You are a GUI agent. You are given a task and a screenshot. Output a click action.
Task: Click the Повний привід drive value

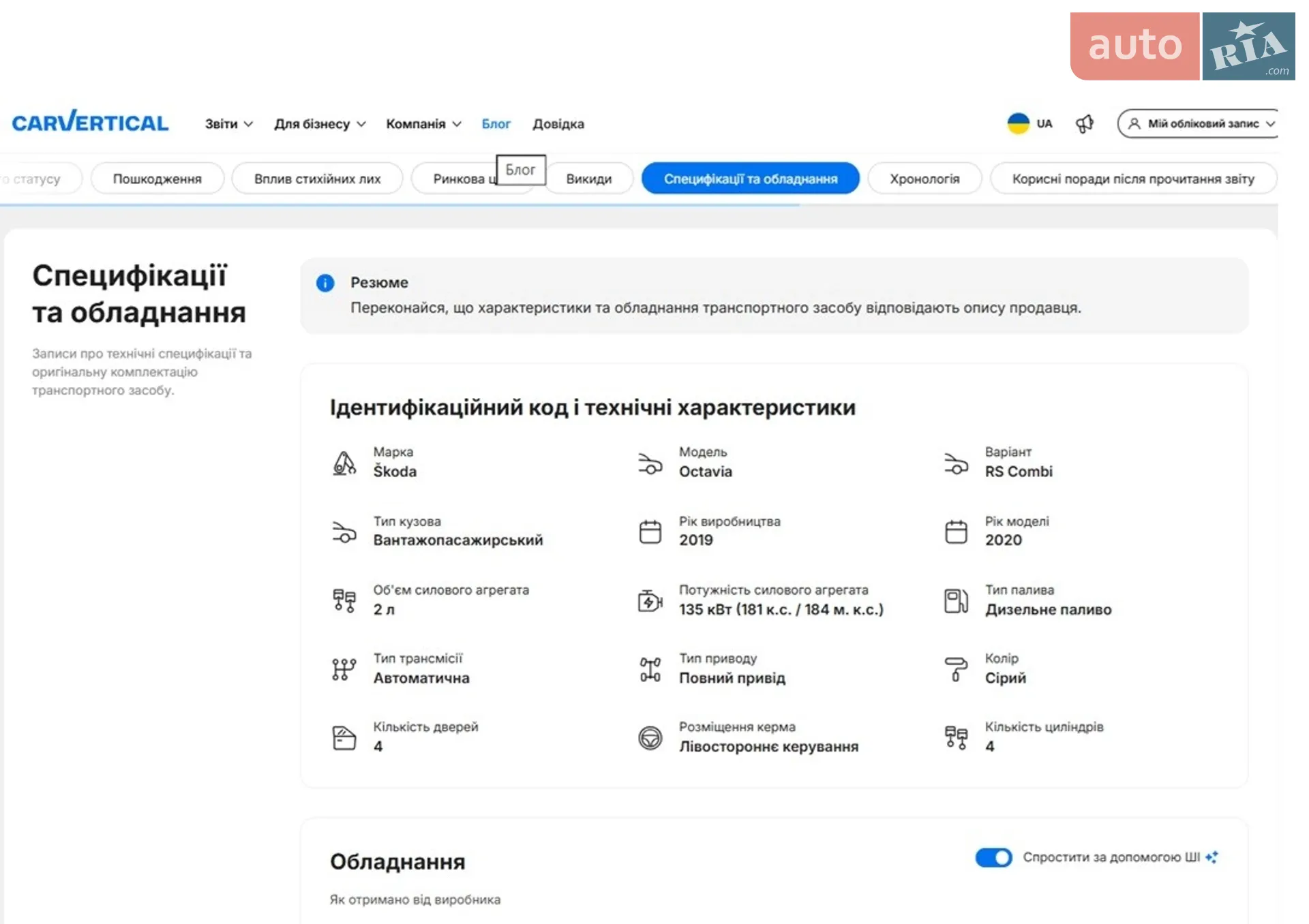pyautogui.click(x=732, y=678)
